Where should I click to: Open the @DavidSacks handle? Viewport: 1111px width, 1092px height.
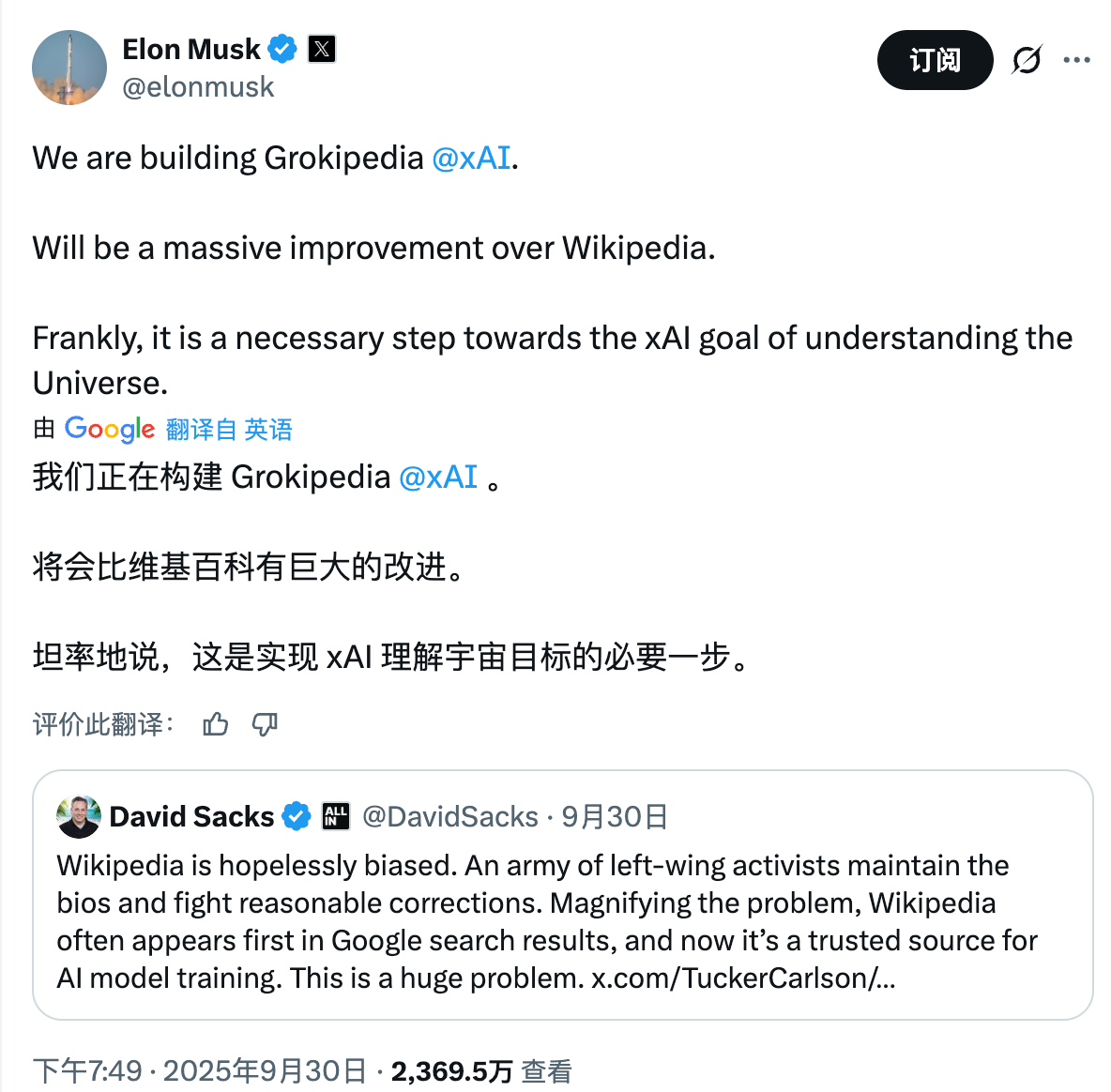(x=450, y=816)
